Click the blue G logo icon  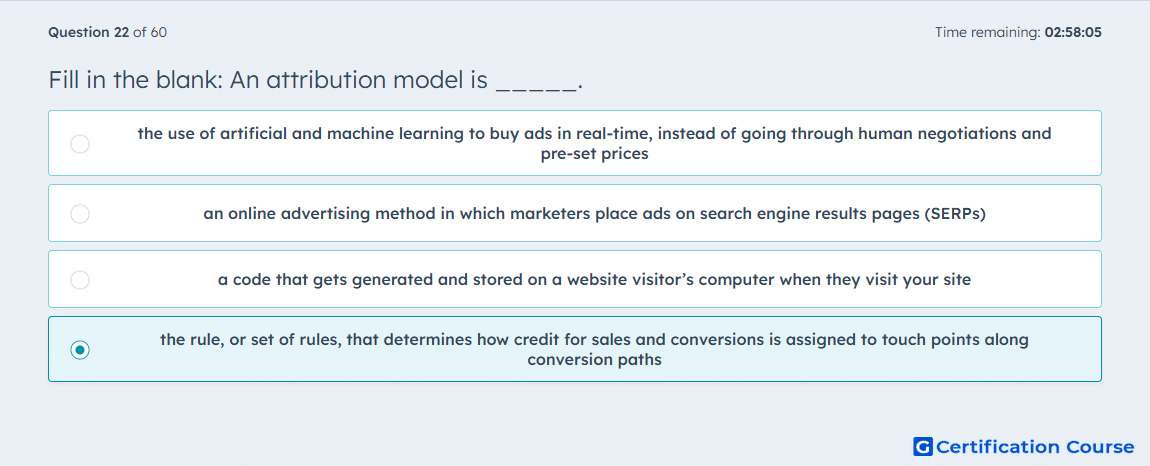pyautogui.click(x=923, y=446)
